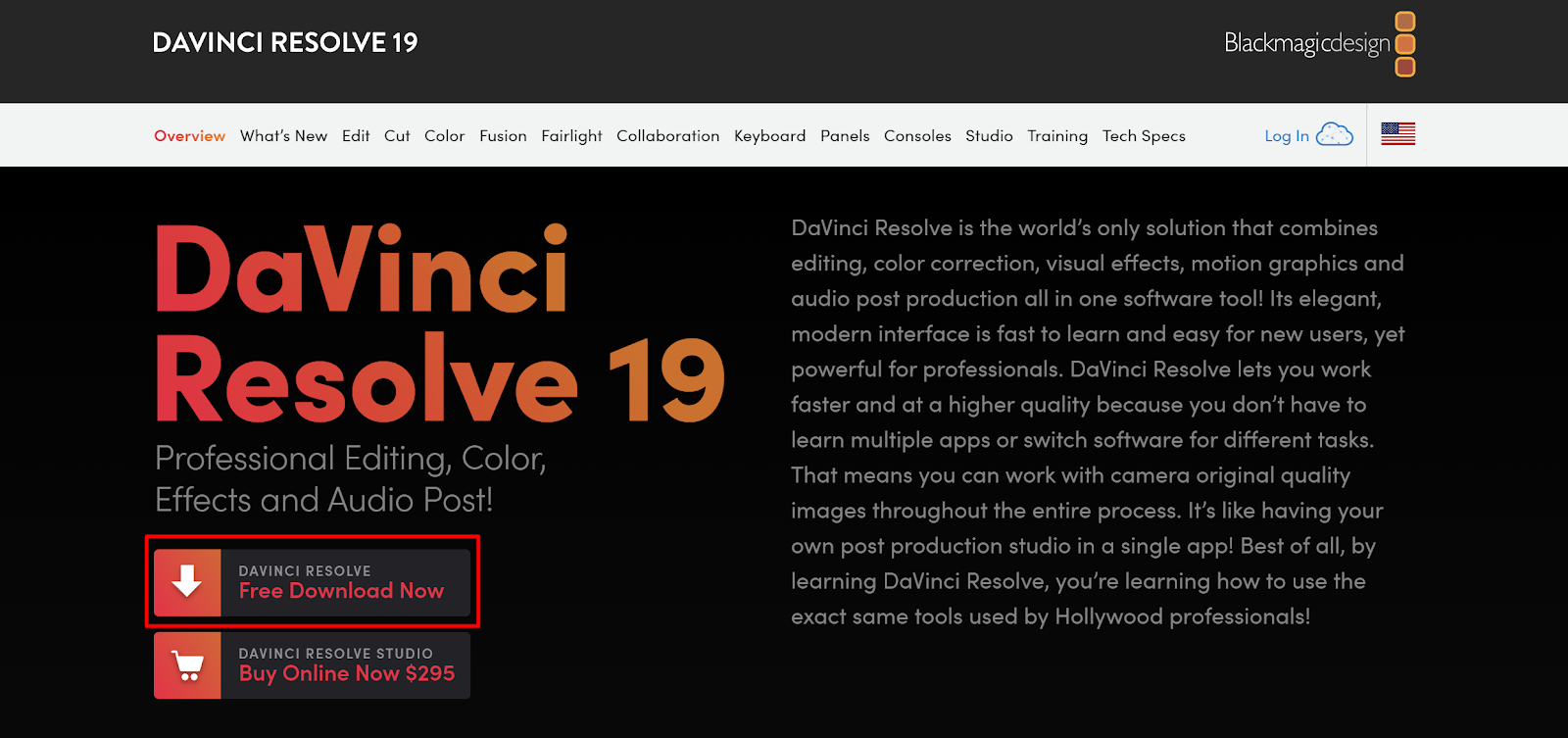Go to Tech Specs tab

pos(1144,136)
